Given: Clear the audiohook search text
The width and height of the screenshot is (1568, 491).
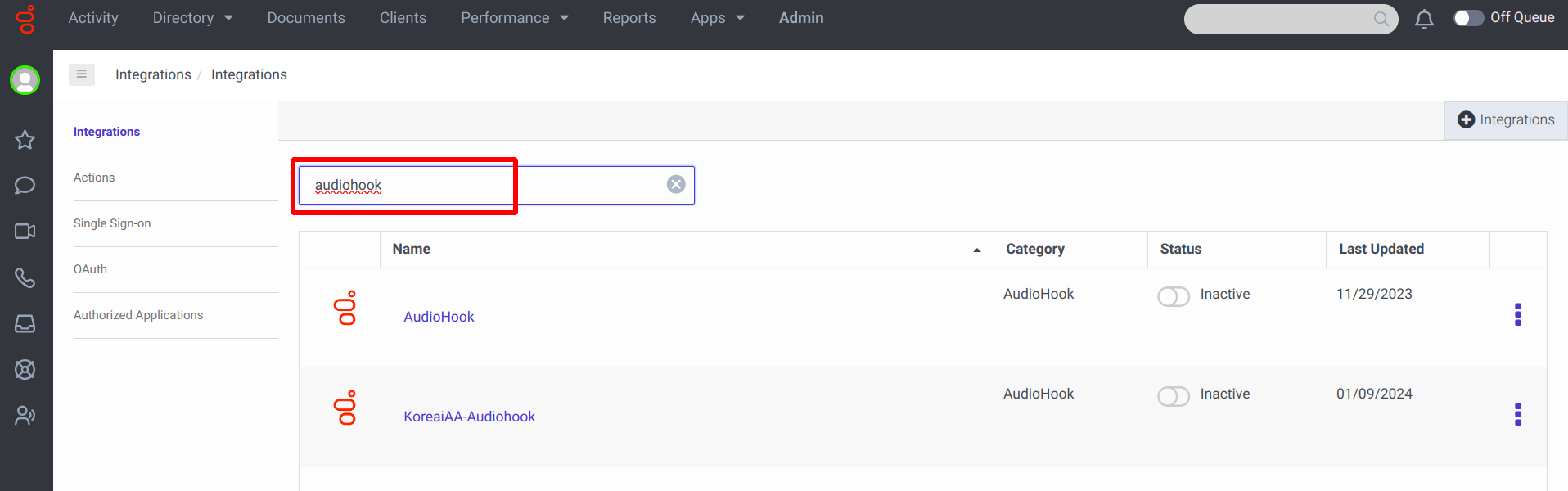Looking at the screenshot, I should pos(676,185).
